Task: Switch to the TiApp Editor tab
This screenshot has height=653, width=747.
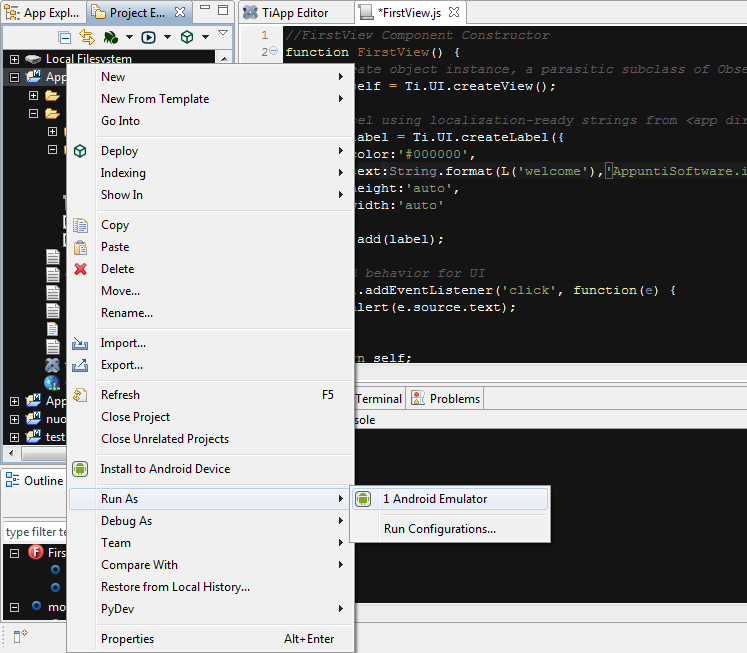Action: click(296, 12)
